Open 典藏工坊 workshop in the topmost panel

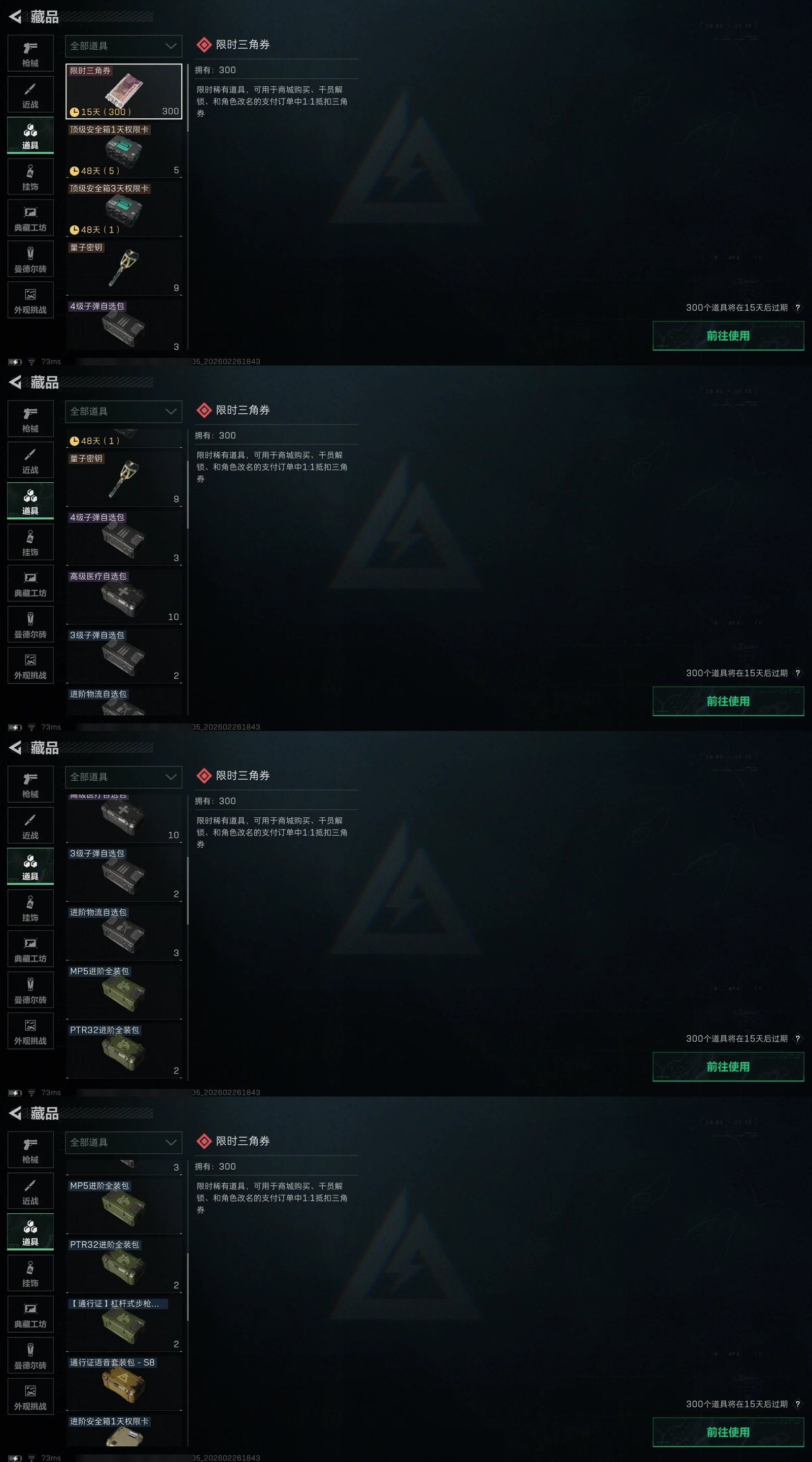click(30, 218)
